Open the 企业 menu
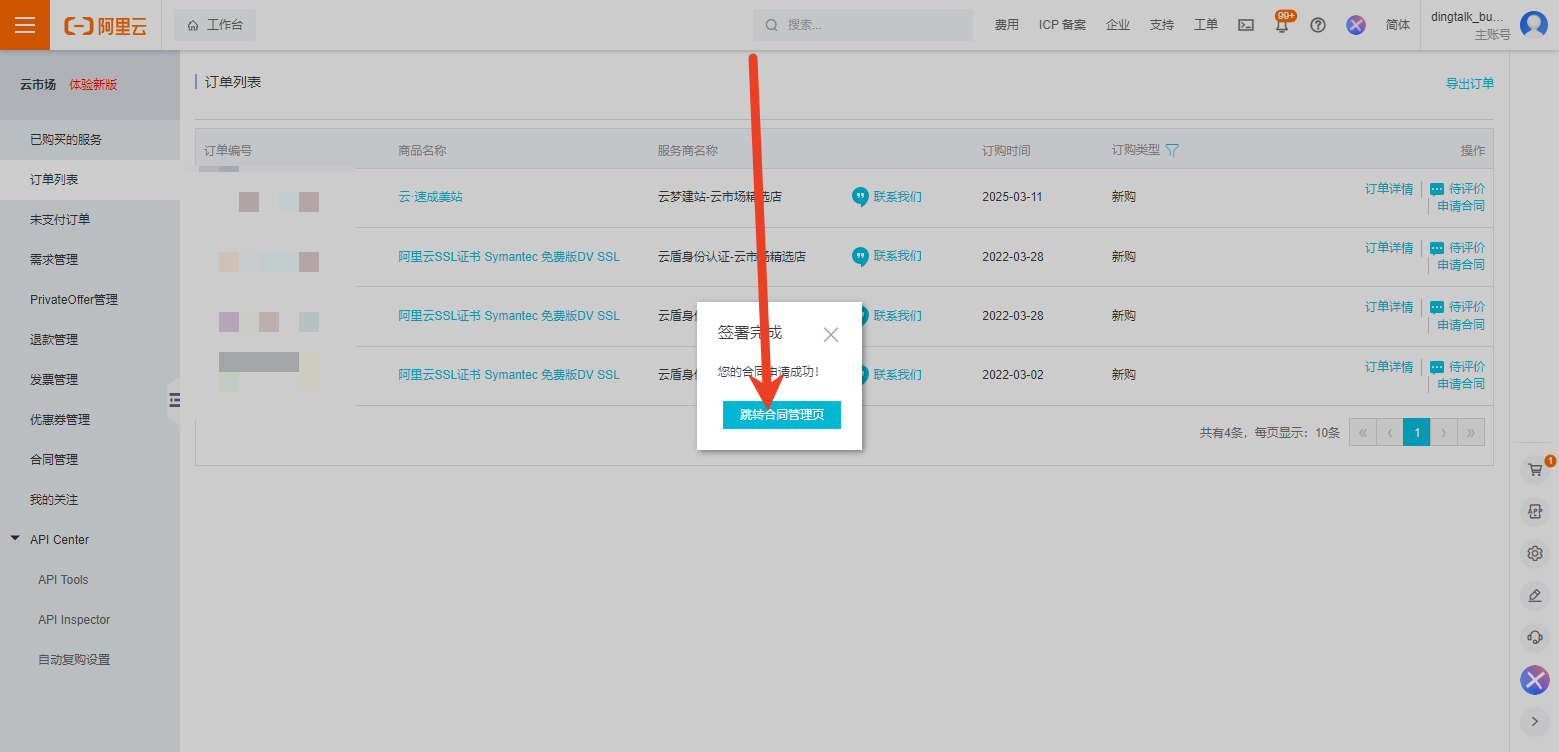This screenshot has width=1559, height=752. pos(1118,25)
